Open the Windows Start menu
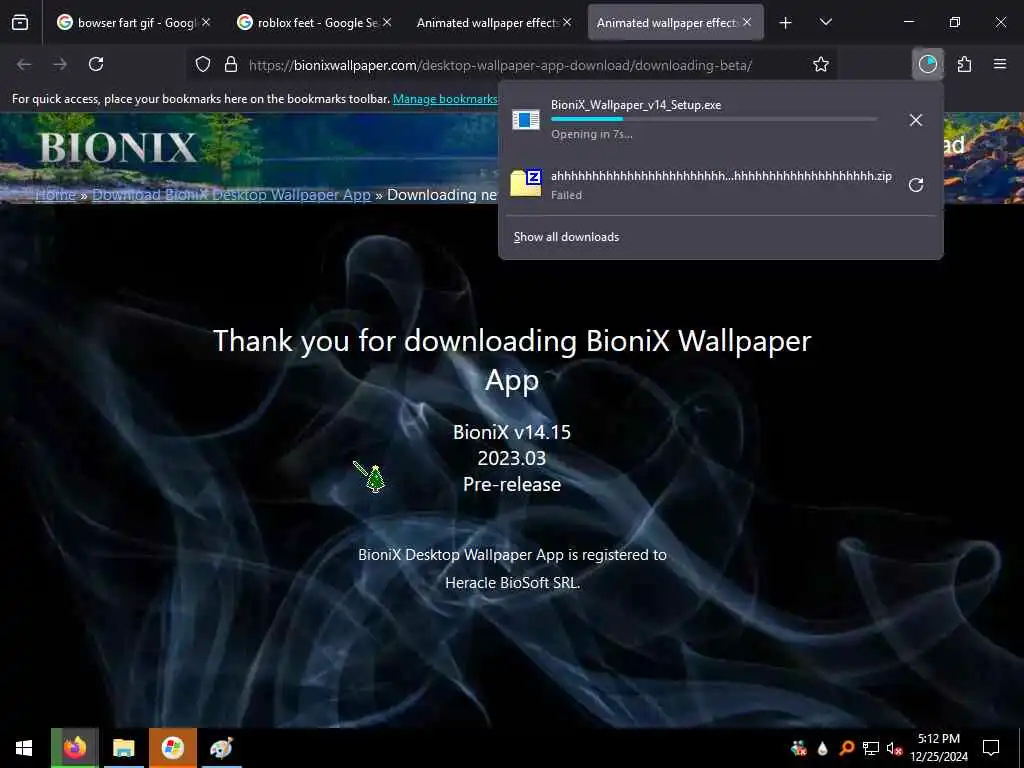Screen dimensions: 1024x768 pos(24,748)
